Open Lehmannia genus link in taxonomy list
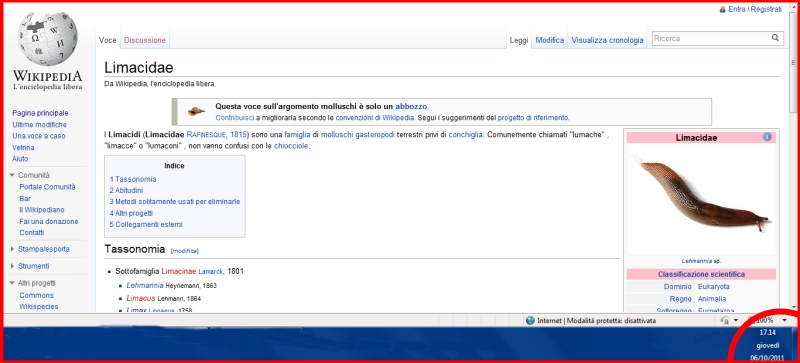The height and width of the screenshot is (363, 800). [x=145, y=285]
